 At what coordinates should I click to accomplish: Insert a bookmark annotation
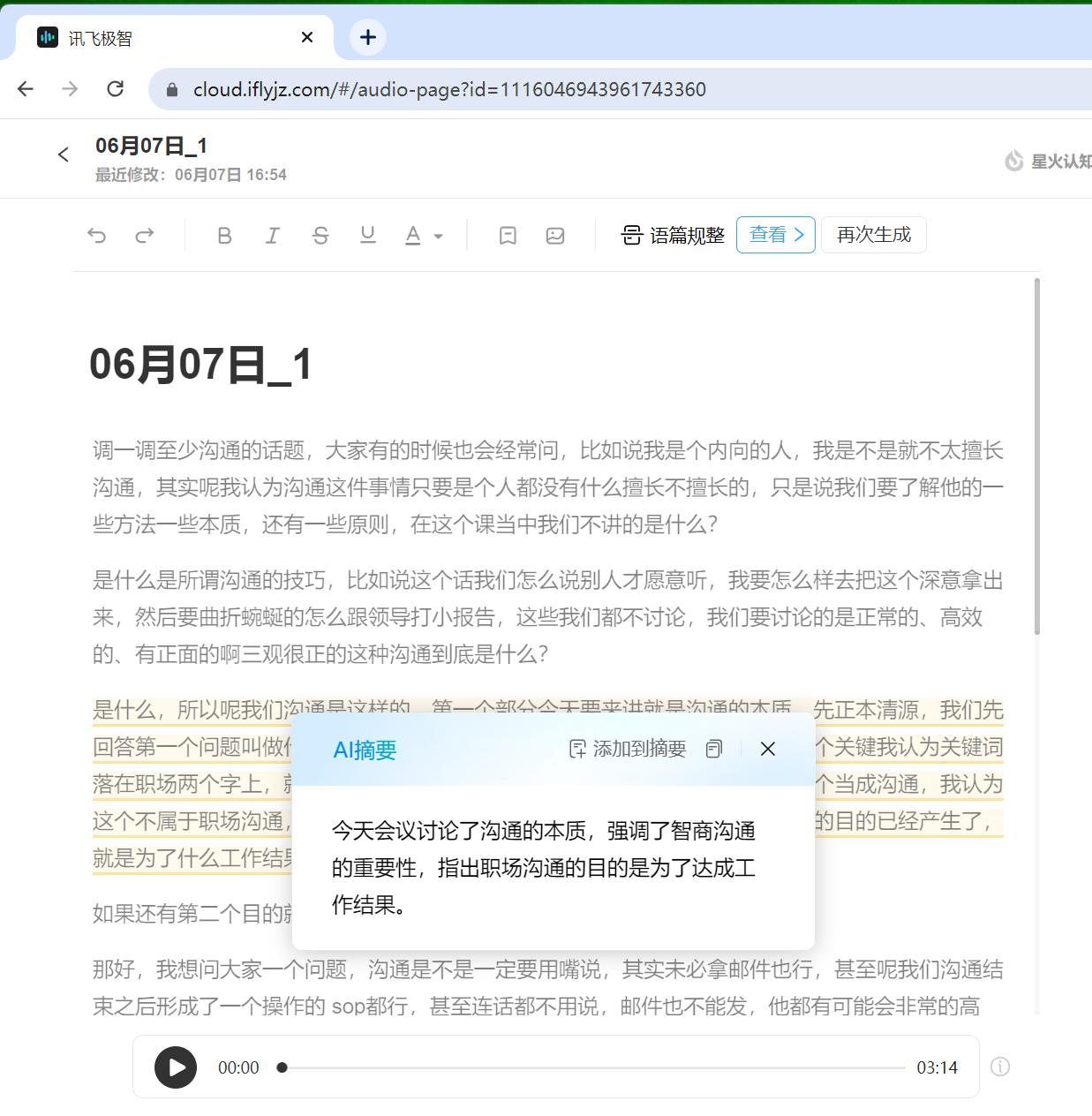click(507, 235)
